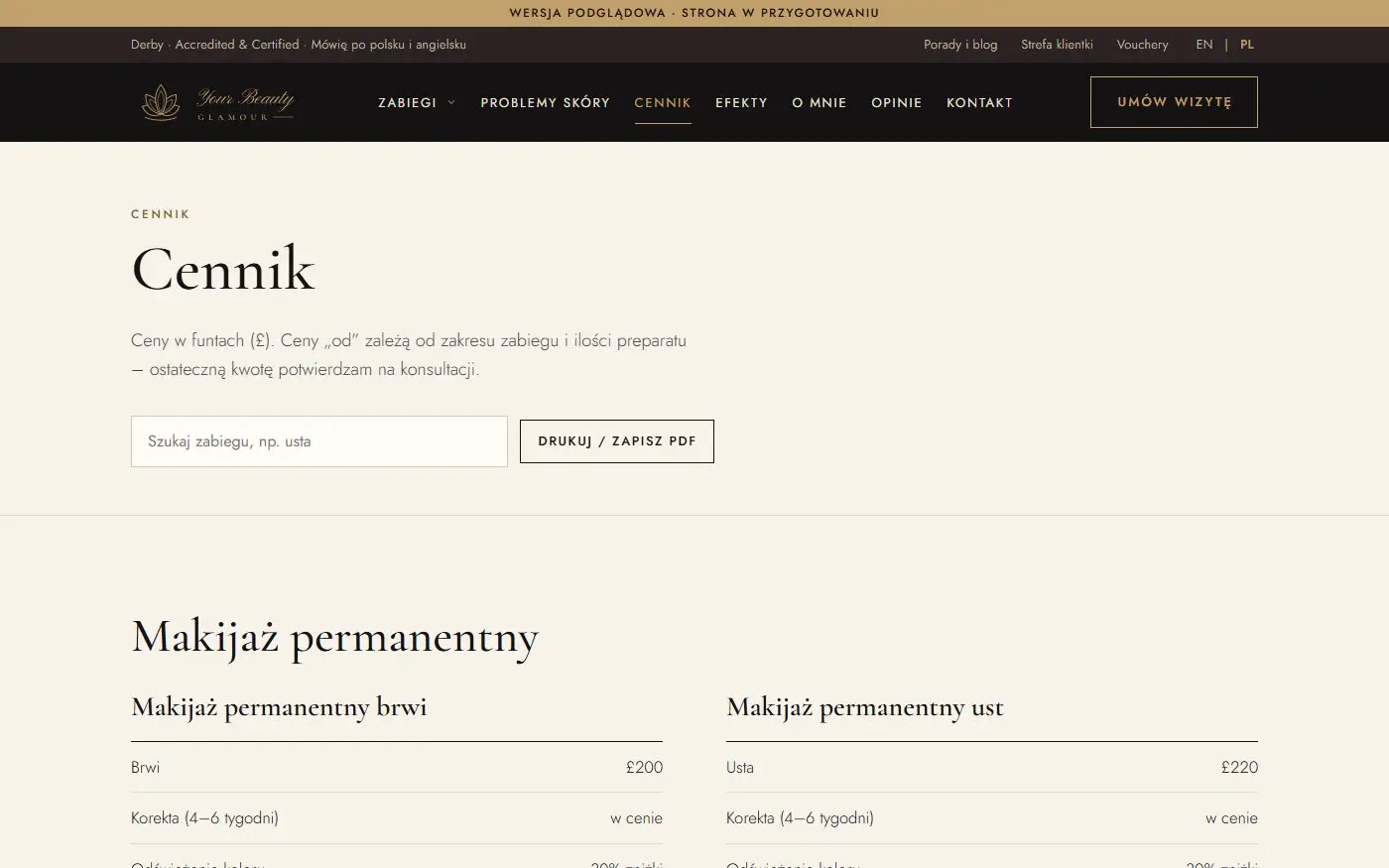The image size is (1389, 868).
Task: Select the PL language option
Action: point(1247,45)
